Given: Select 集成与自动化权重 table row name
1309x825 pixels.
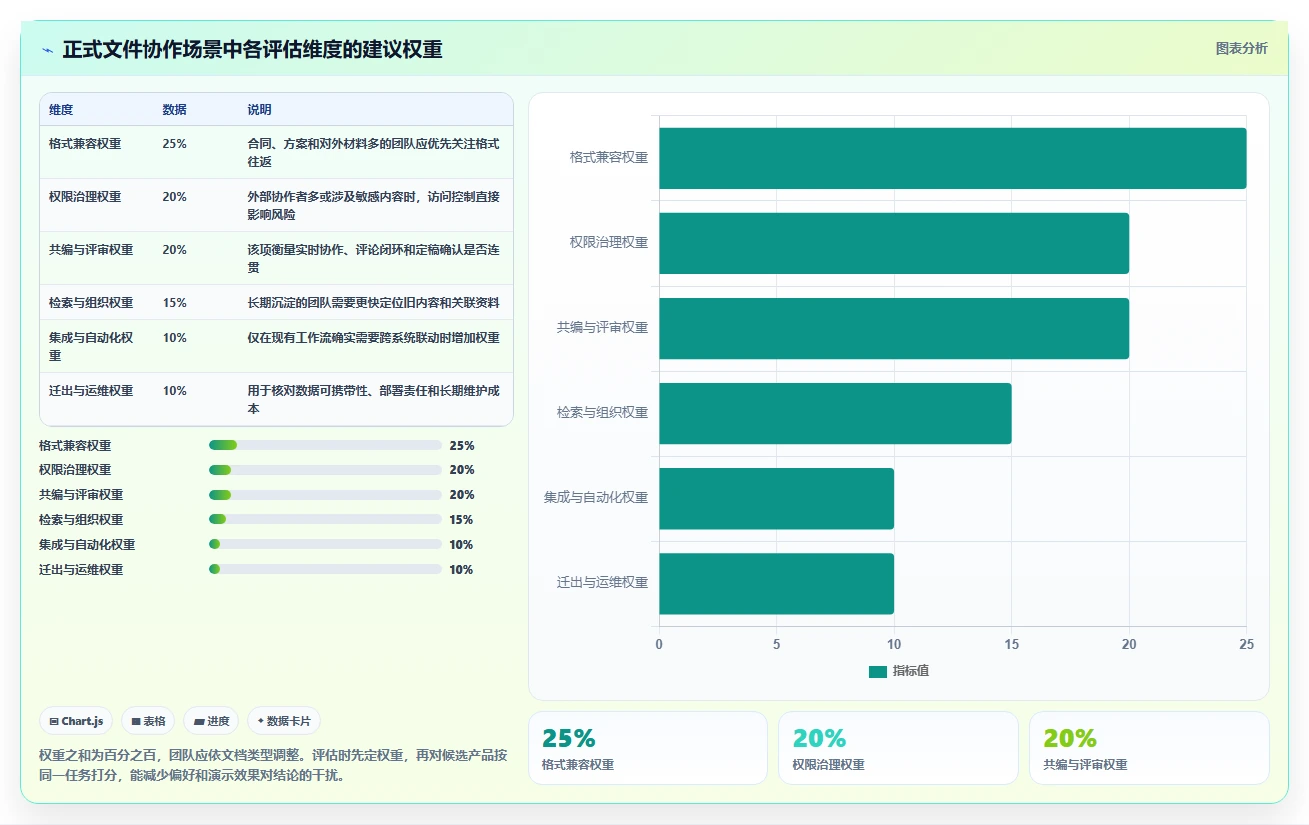Looking at the screenshot, I should (91, 347).
